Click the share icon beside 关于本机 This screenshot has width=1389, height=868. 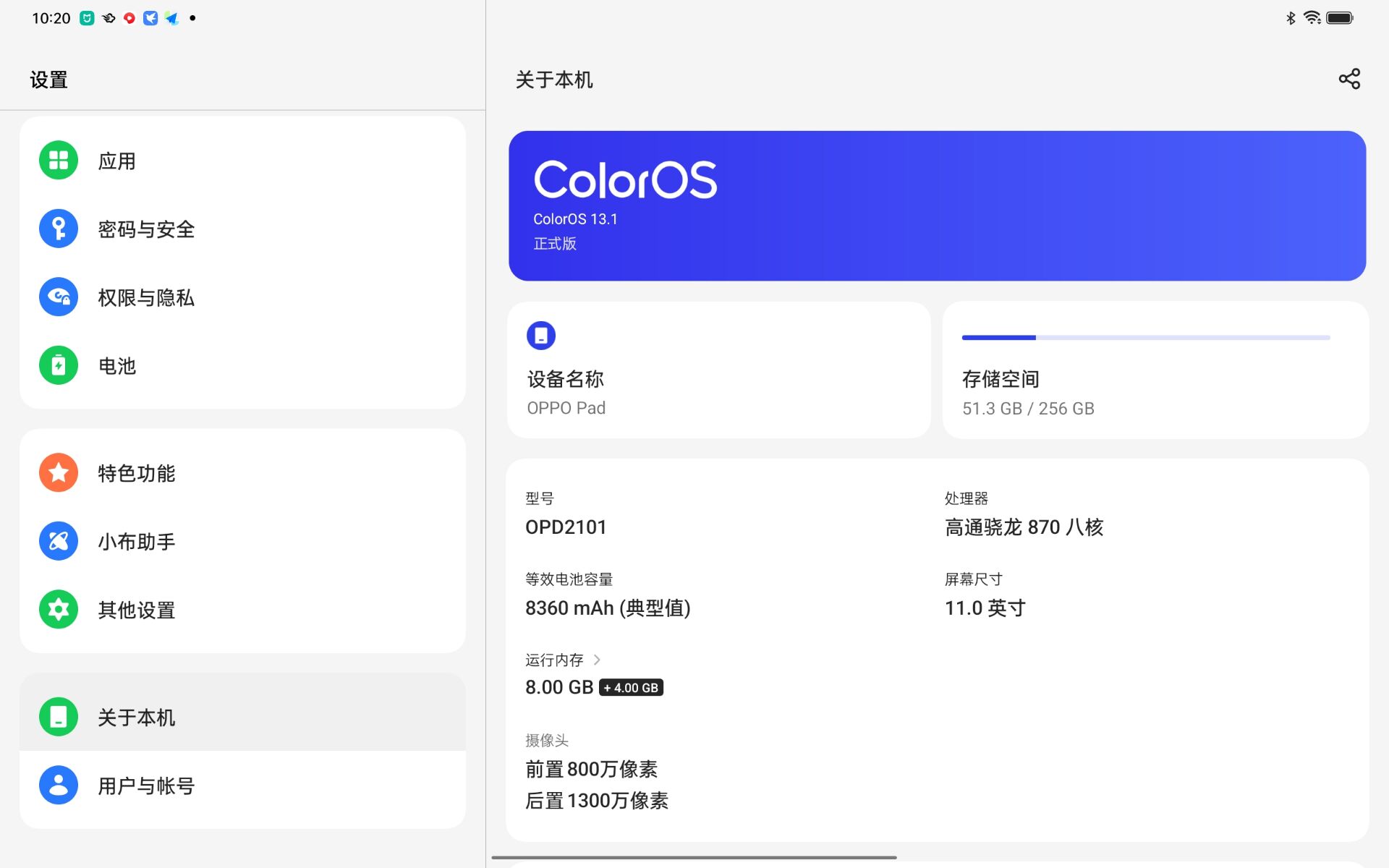(x=1350, y=80)
